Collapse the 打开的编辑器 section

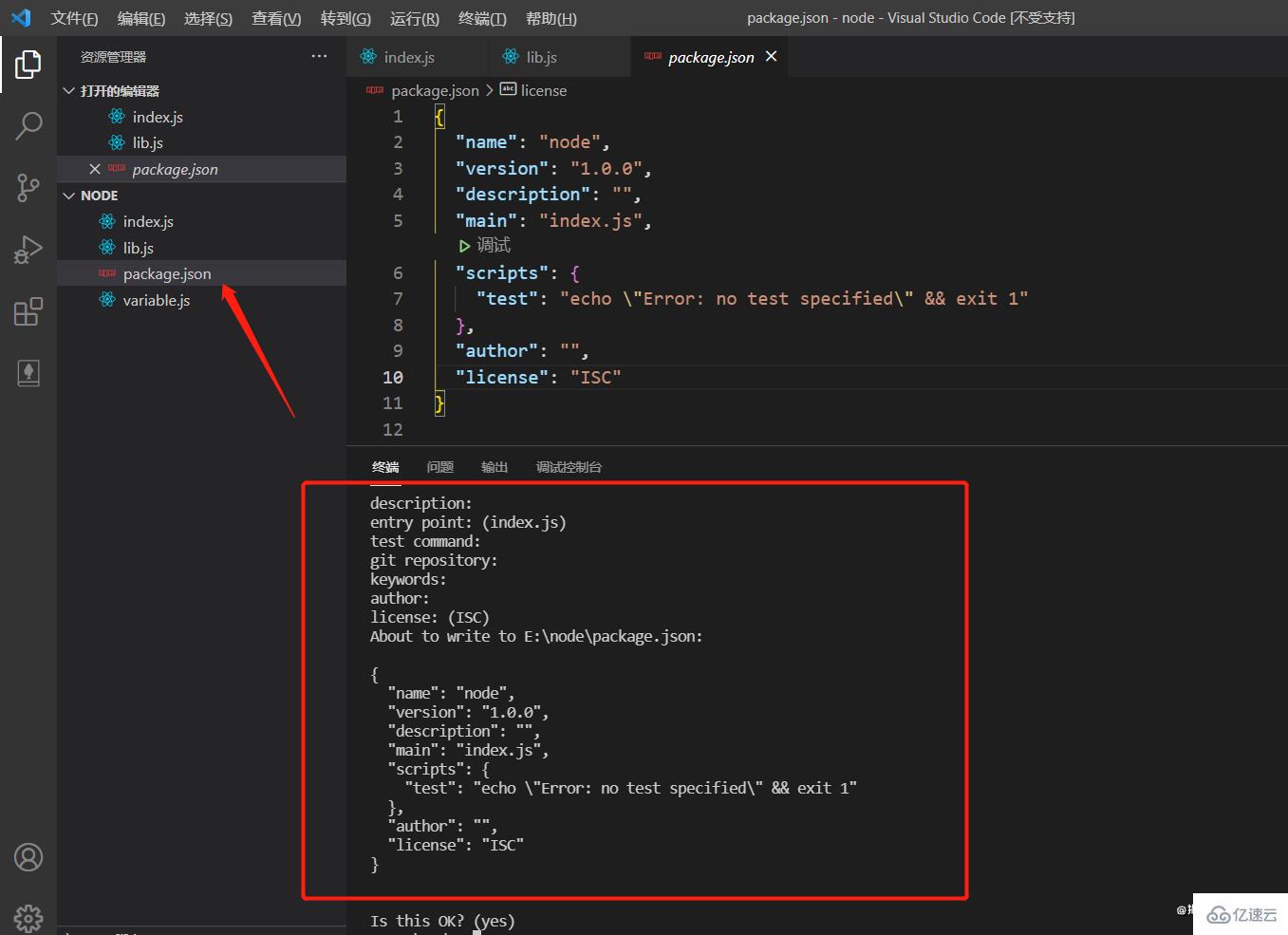(68, 91)
